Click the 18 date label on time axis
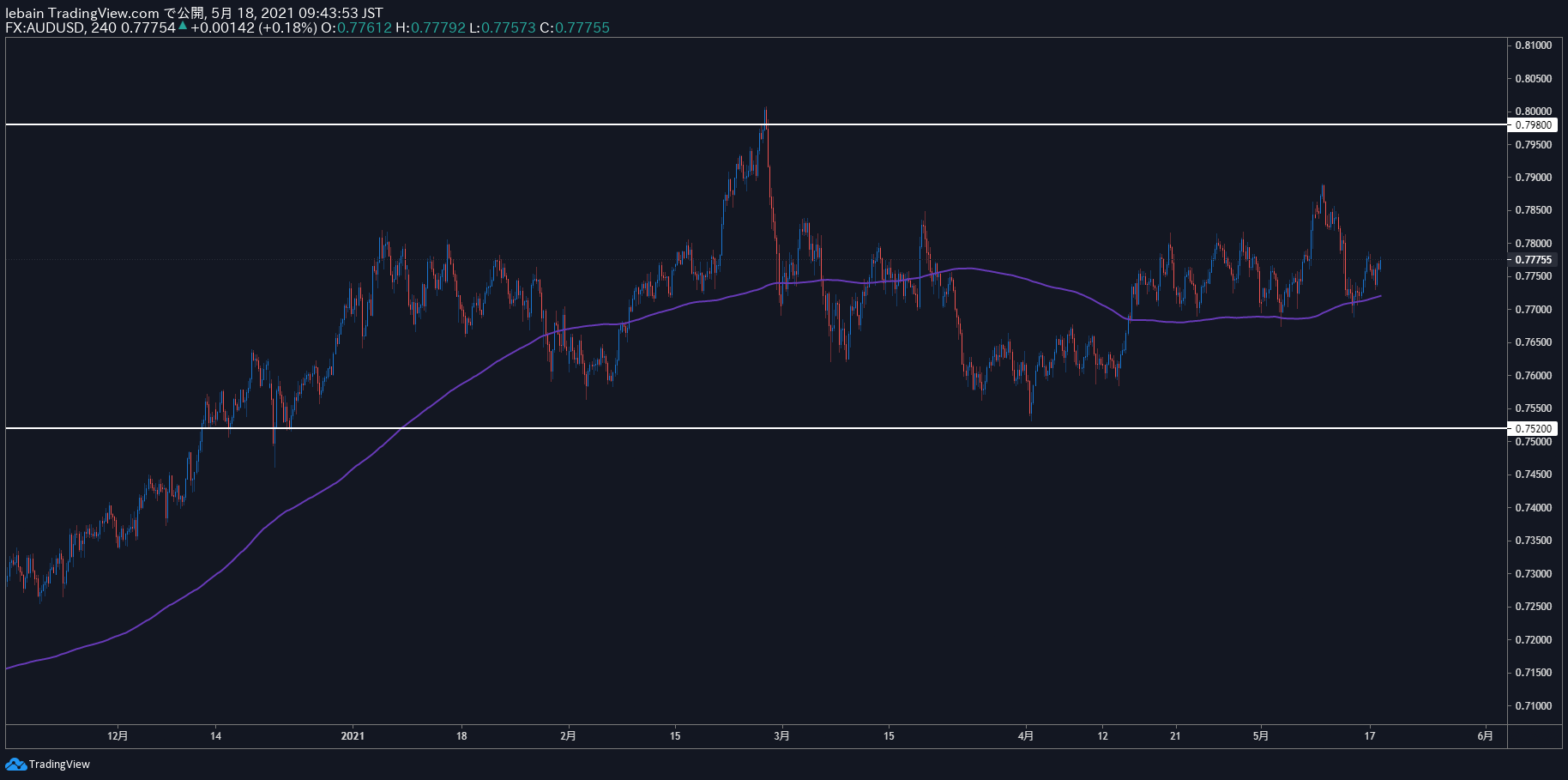Viewport: 1568px width, 780px height. 461,735
